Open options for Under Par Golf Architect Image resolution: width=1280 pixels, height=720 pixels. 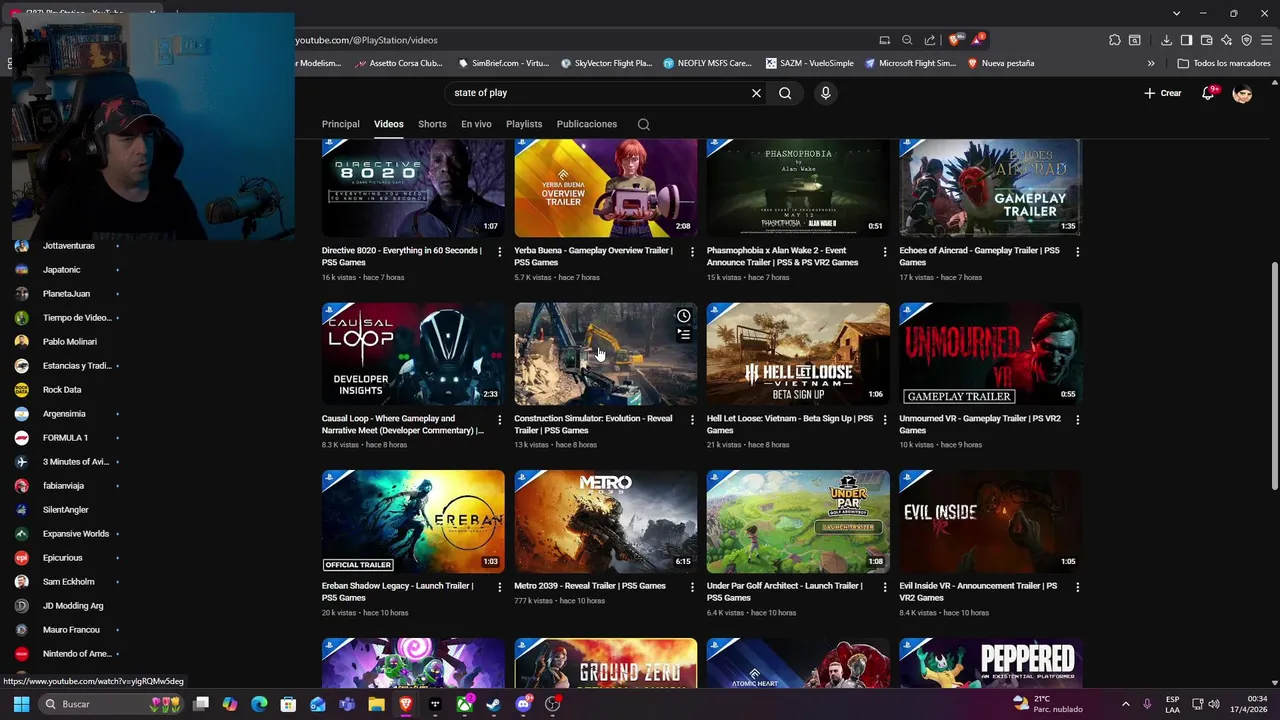pos(884,587)
